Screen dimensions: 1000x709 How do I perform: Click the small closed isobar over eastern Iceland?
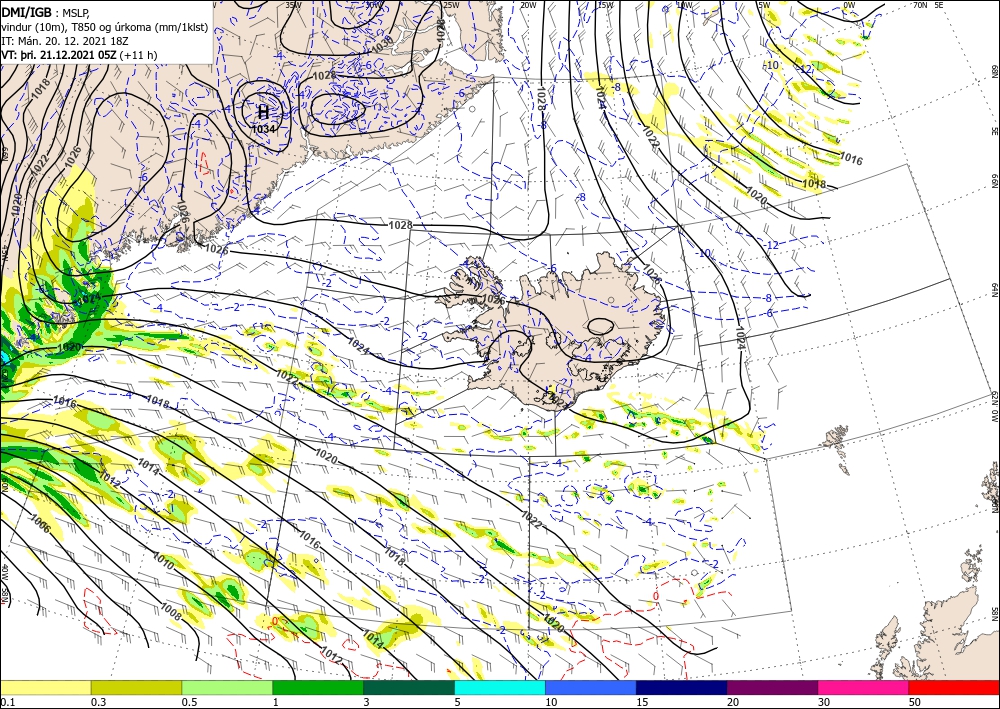[601, 326]
